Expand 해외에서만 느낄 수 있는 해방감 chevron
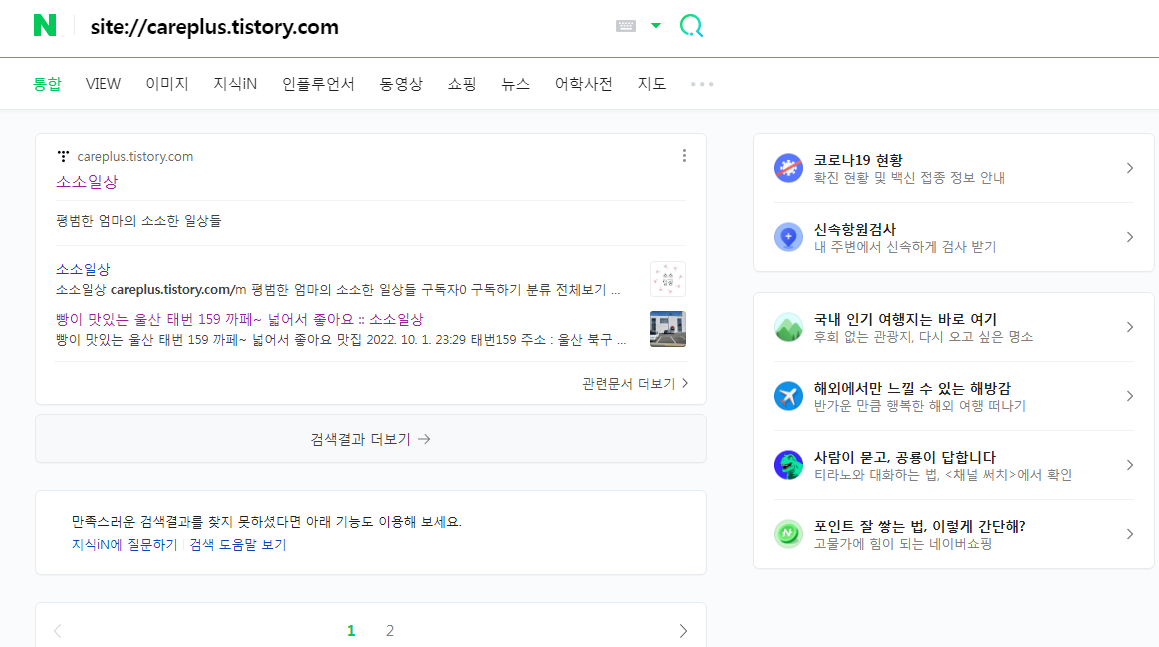Viewport: 1159px width, 647px height. tap(1129, 396)
